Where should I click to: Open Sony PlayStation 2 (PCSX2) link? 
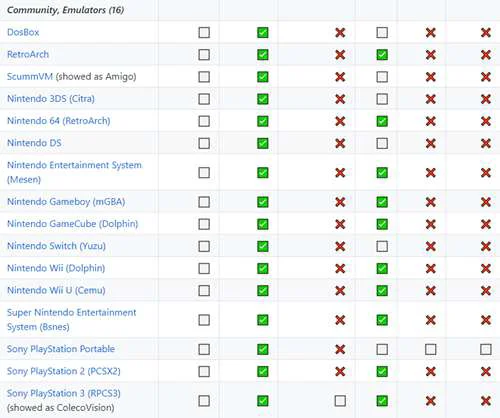point(64,371)
